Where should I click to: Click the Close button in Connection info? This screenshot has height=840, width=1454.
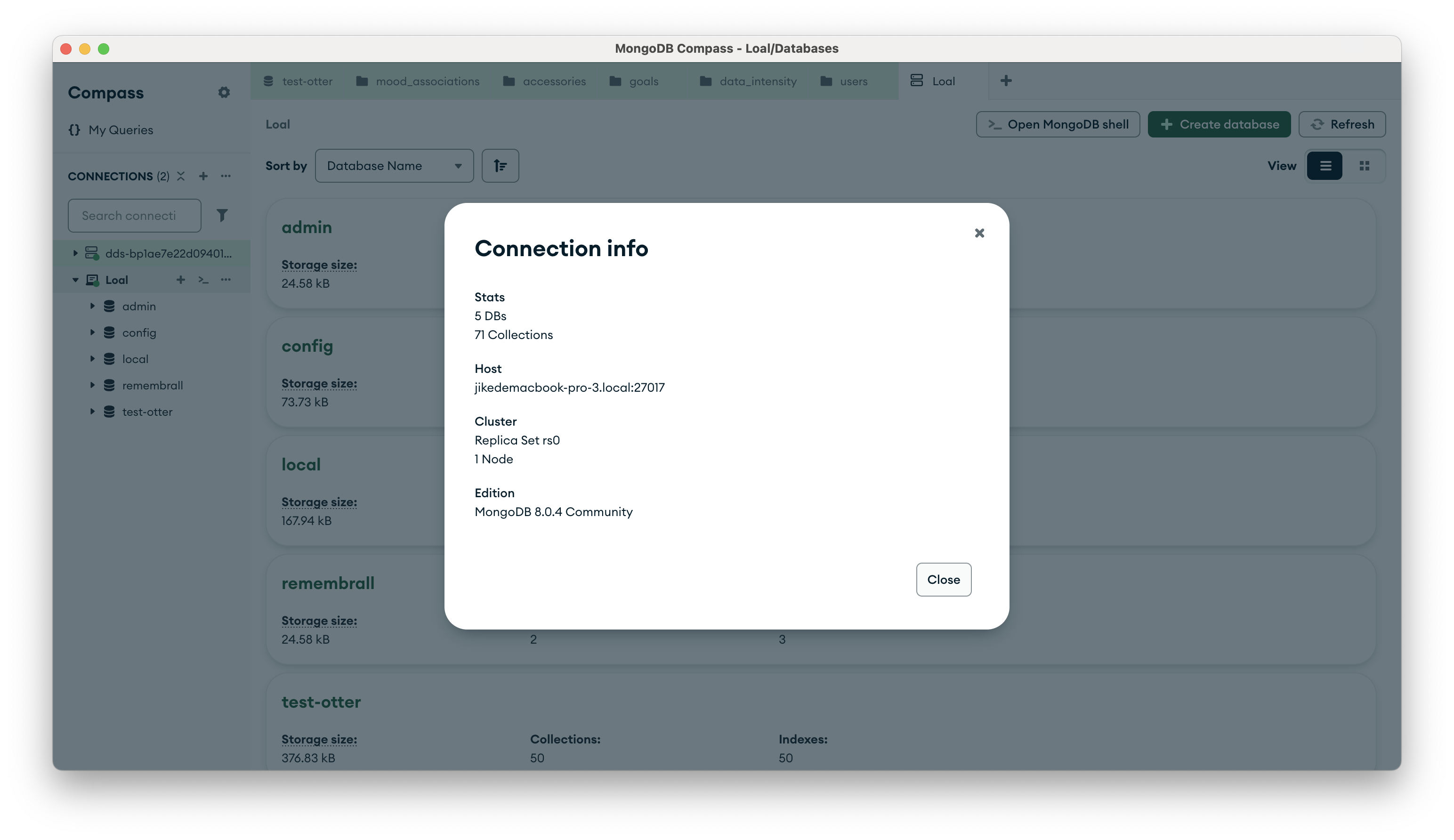coord(943,579)
